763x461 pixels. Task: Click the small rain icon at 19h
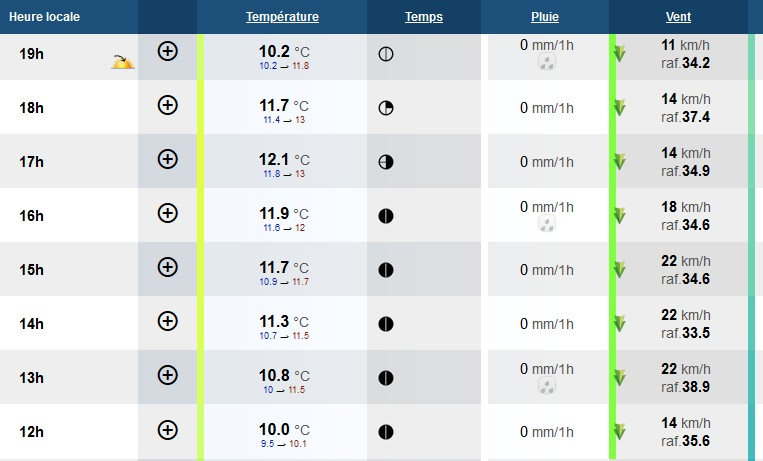click(546, 62)
